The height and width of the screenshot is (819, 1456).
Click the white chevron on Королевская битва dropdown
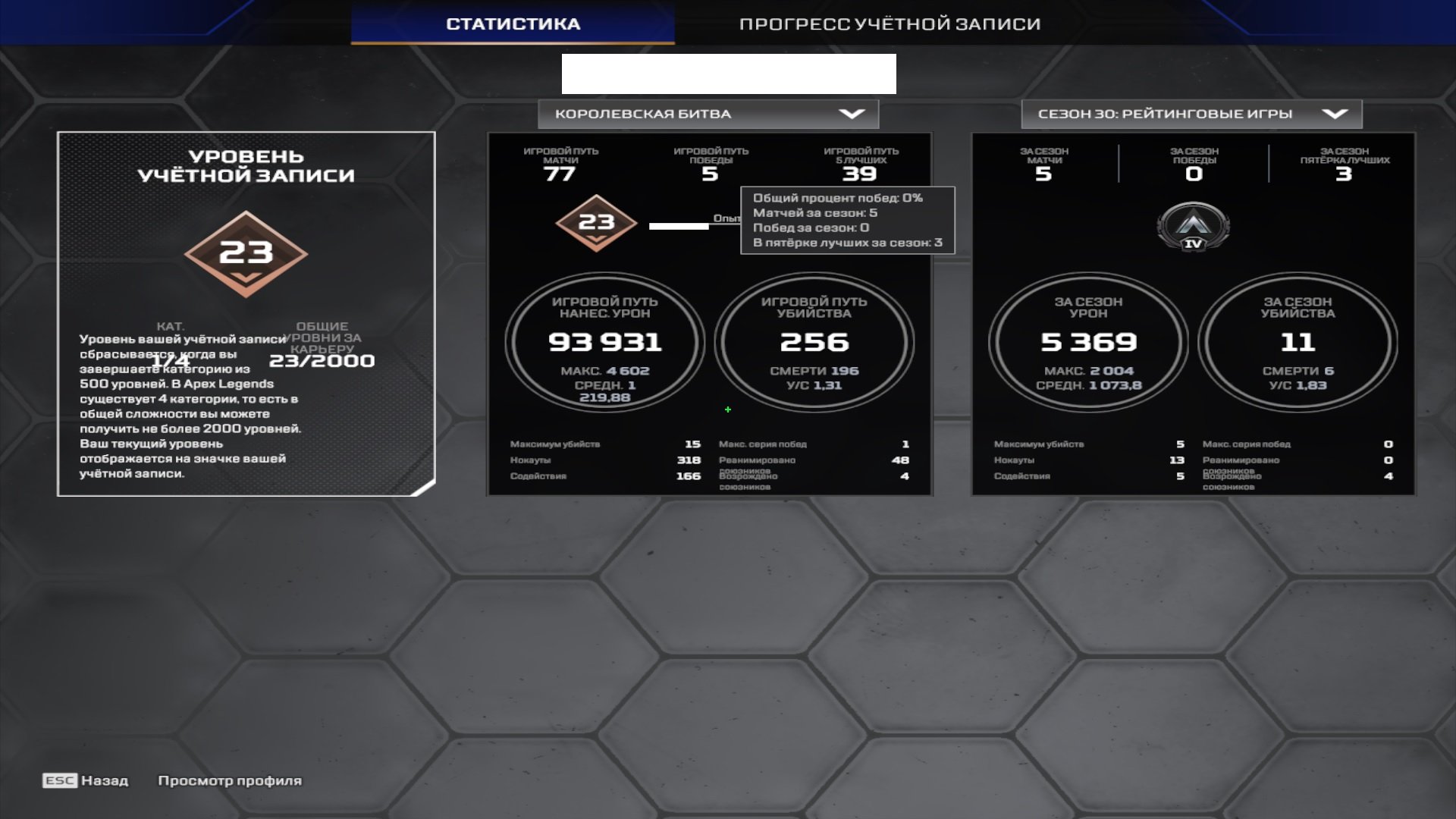[x=852, y=114]
